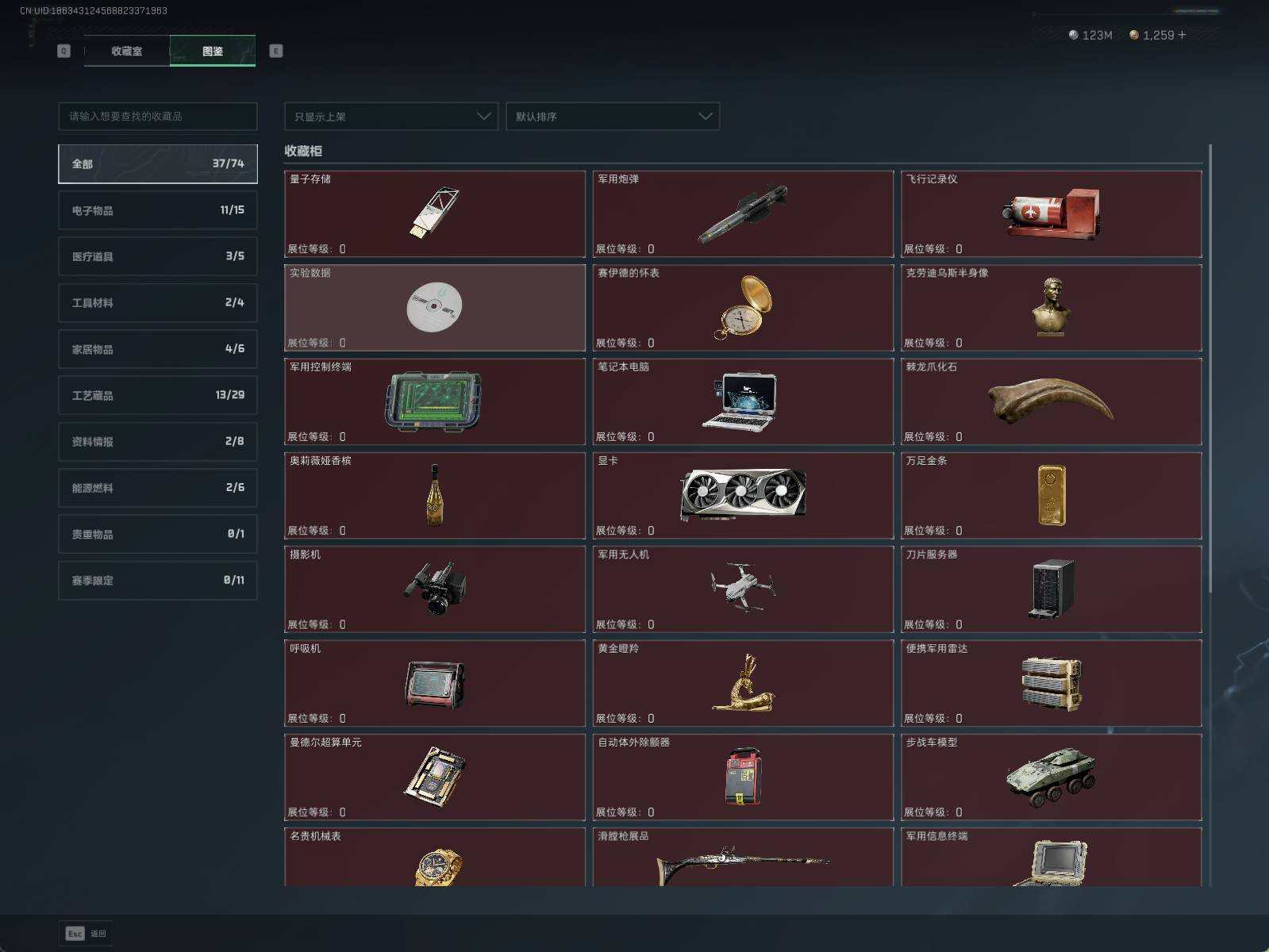Click the 黄金瞪羚 golden gazelle icon
The width and height of the screenshot is (1269, 952).
click(743, 682)
